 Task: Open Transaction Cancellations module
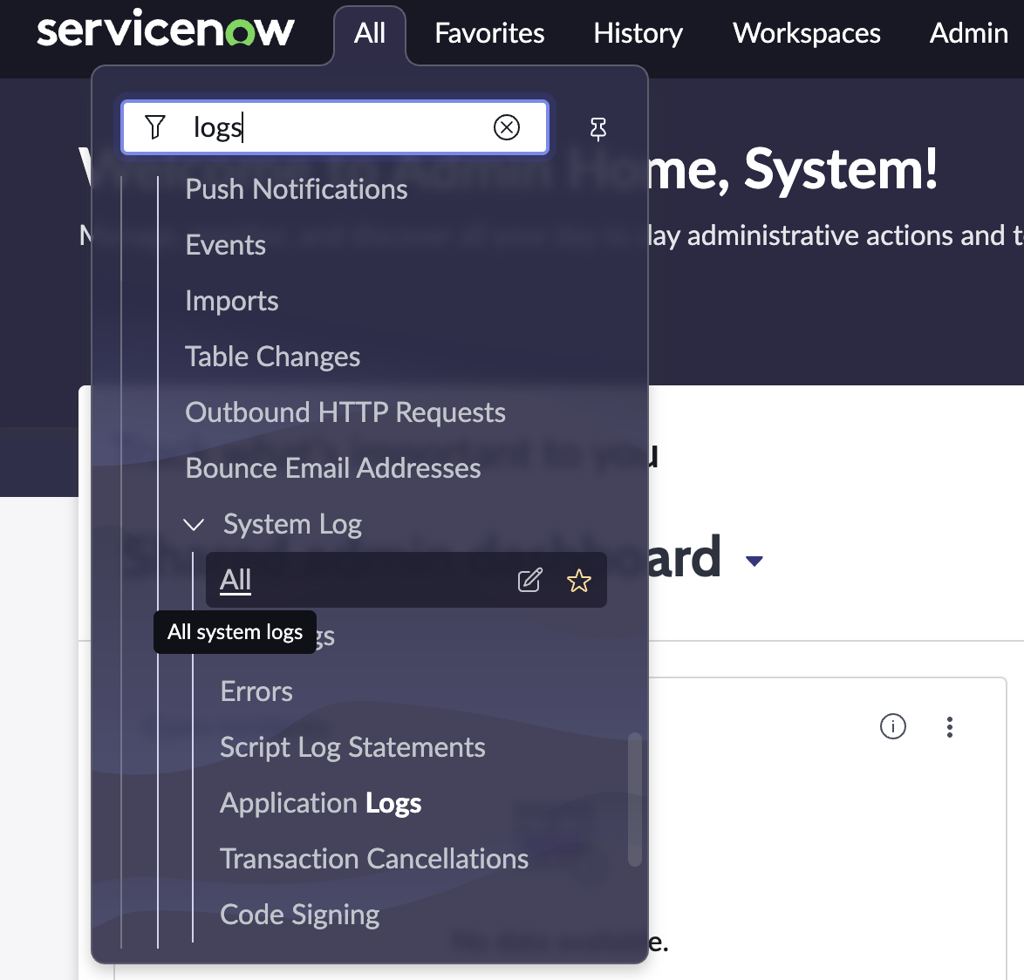[x=374, y=859]
